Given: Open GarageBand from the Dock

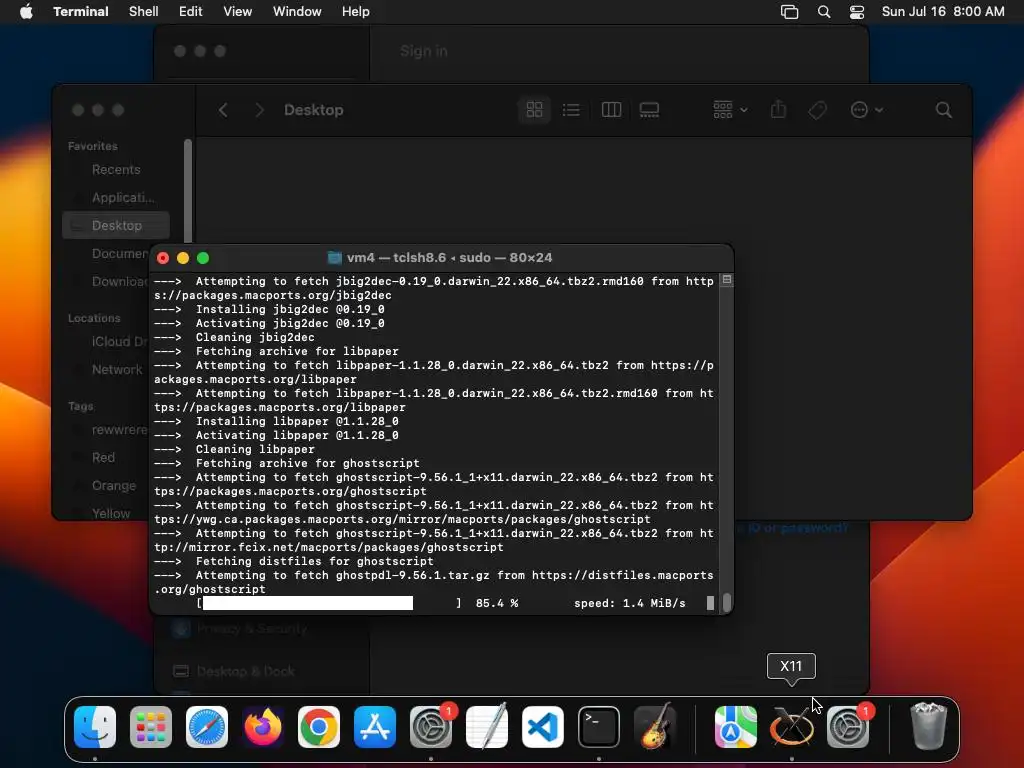Looking at the screenshot, I should click(x=655, y=727).
